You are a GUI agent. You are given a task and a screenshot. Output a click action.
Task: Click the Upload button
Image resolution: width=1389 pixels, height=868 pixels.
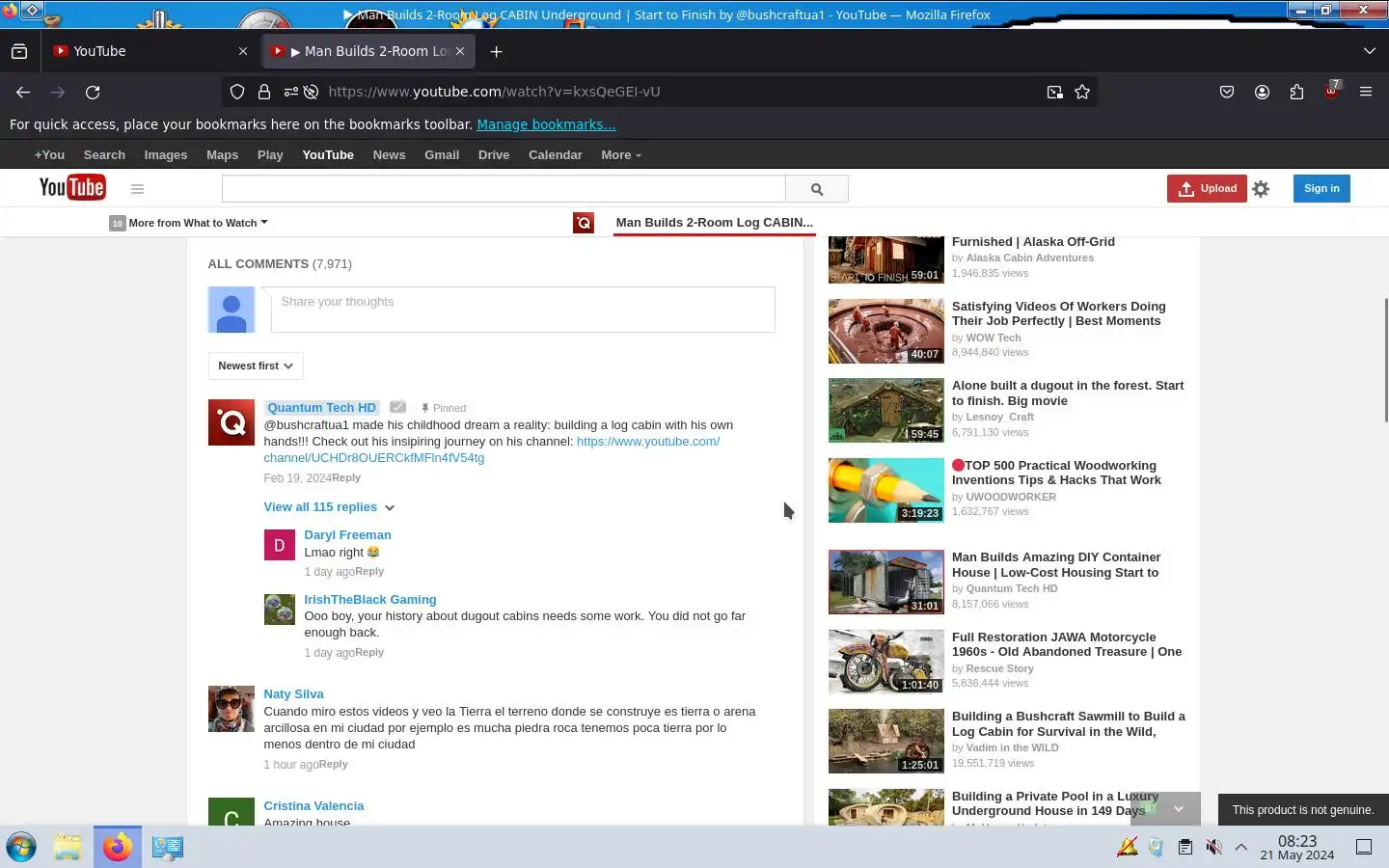1207,189
